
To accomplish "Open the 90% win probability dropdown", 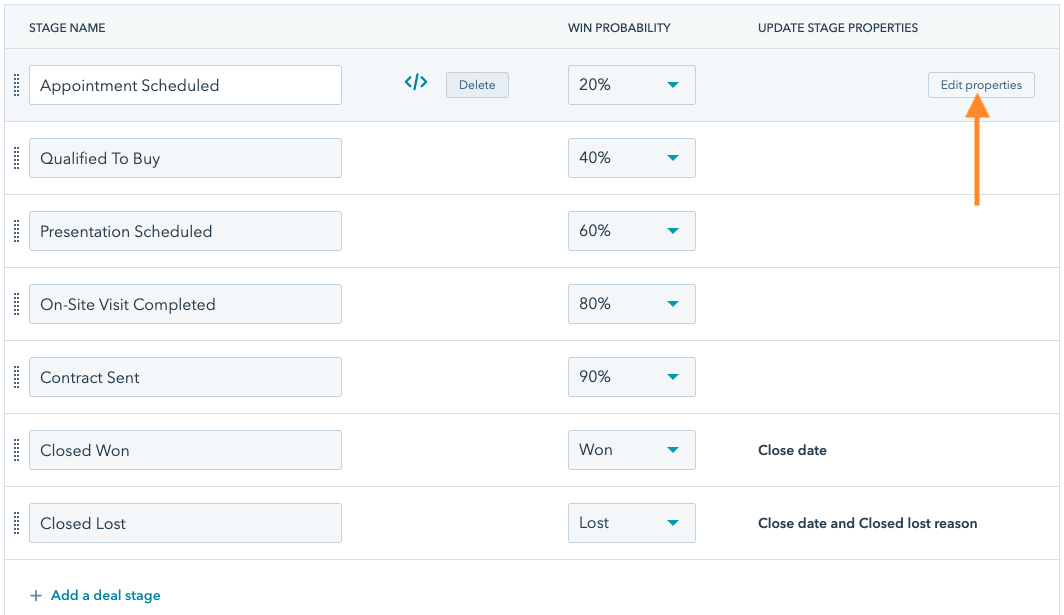I will (x=631, y=377).
